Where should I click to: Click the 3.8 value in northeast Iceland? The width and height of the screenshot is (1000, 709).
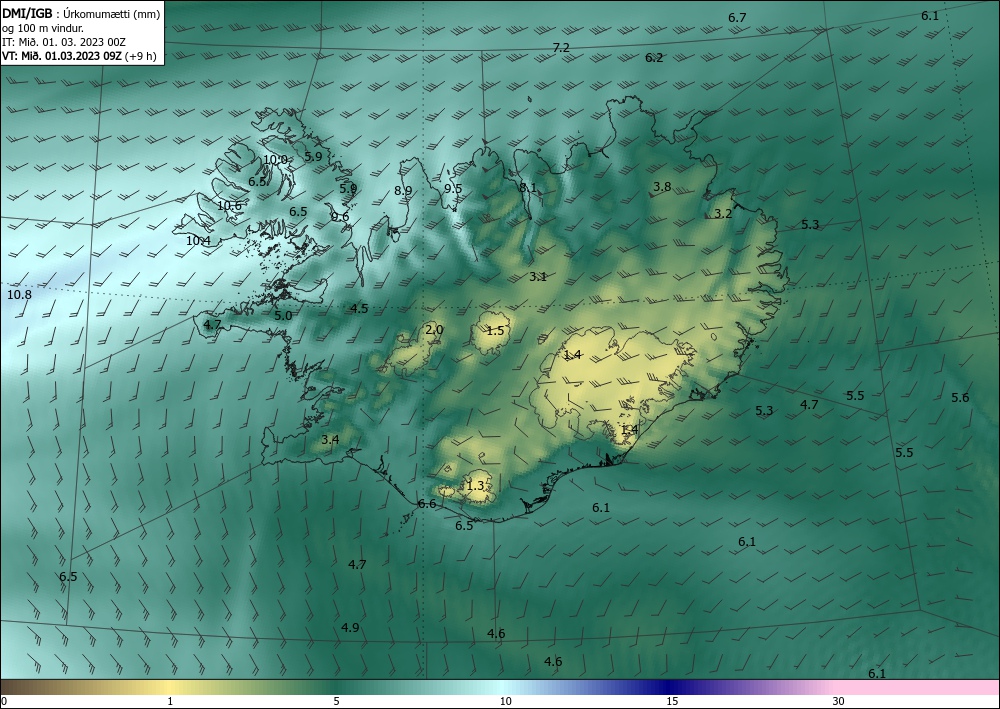click(x=663, y=187)
